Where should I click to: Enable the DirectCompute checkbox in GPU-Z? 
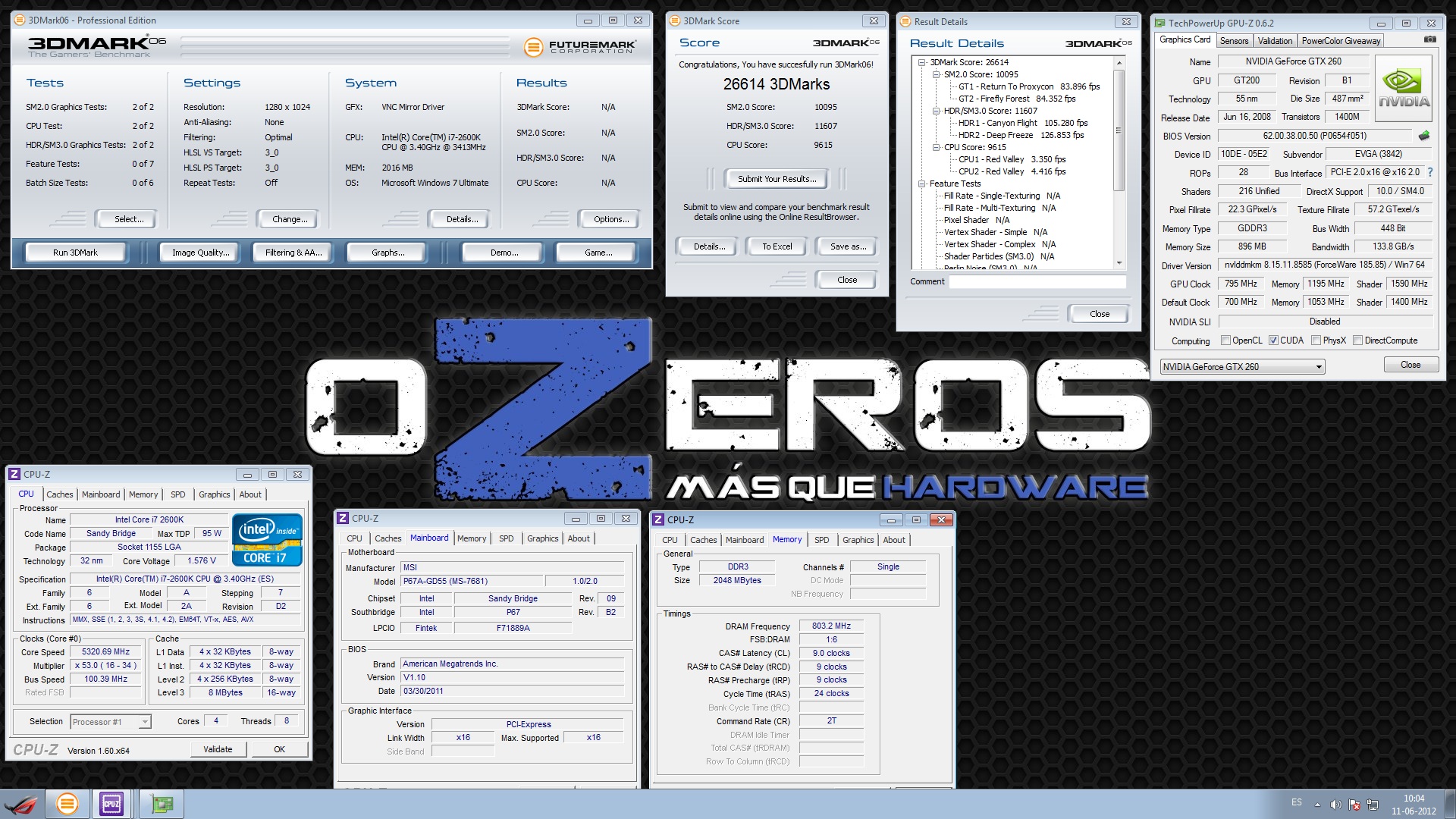point(1358,340)
